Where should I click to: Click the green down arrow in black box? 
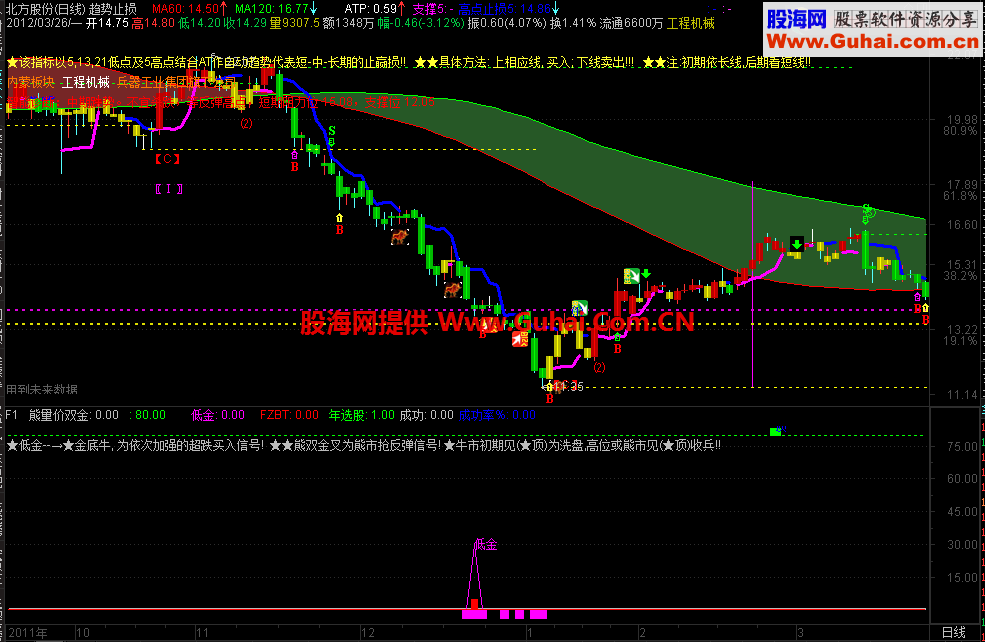pos(797,244)
